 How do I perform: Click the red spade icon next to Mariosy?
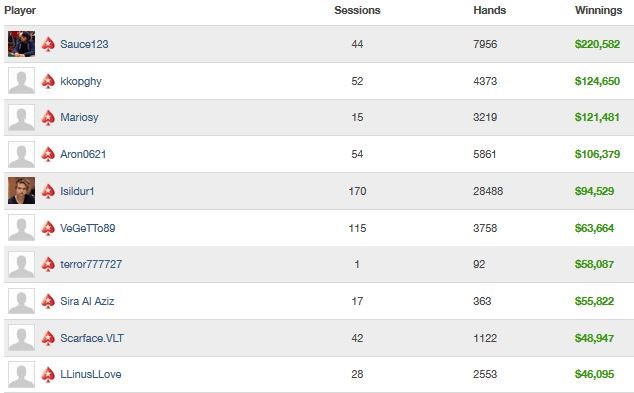click(x=48, y=118)
